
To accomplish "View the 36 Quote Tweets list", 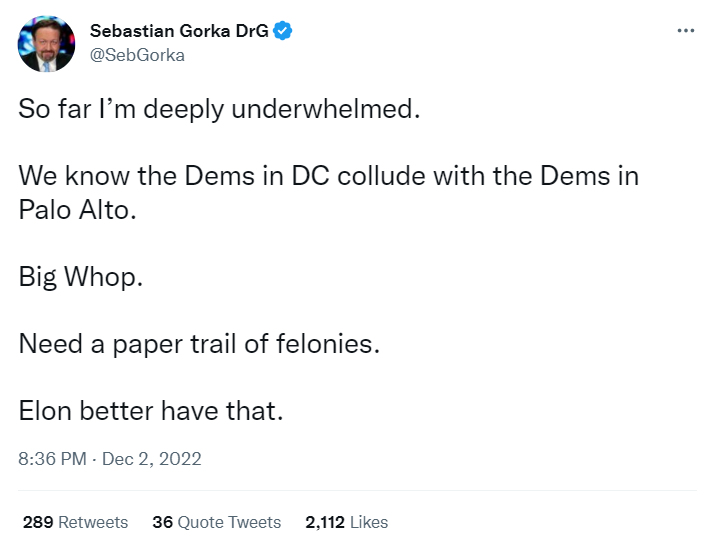I will point(216,522).
